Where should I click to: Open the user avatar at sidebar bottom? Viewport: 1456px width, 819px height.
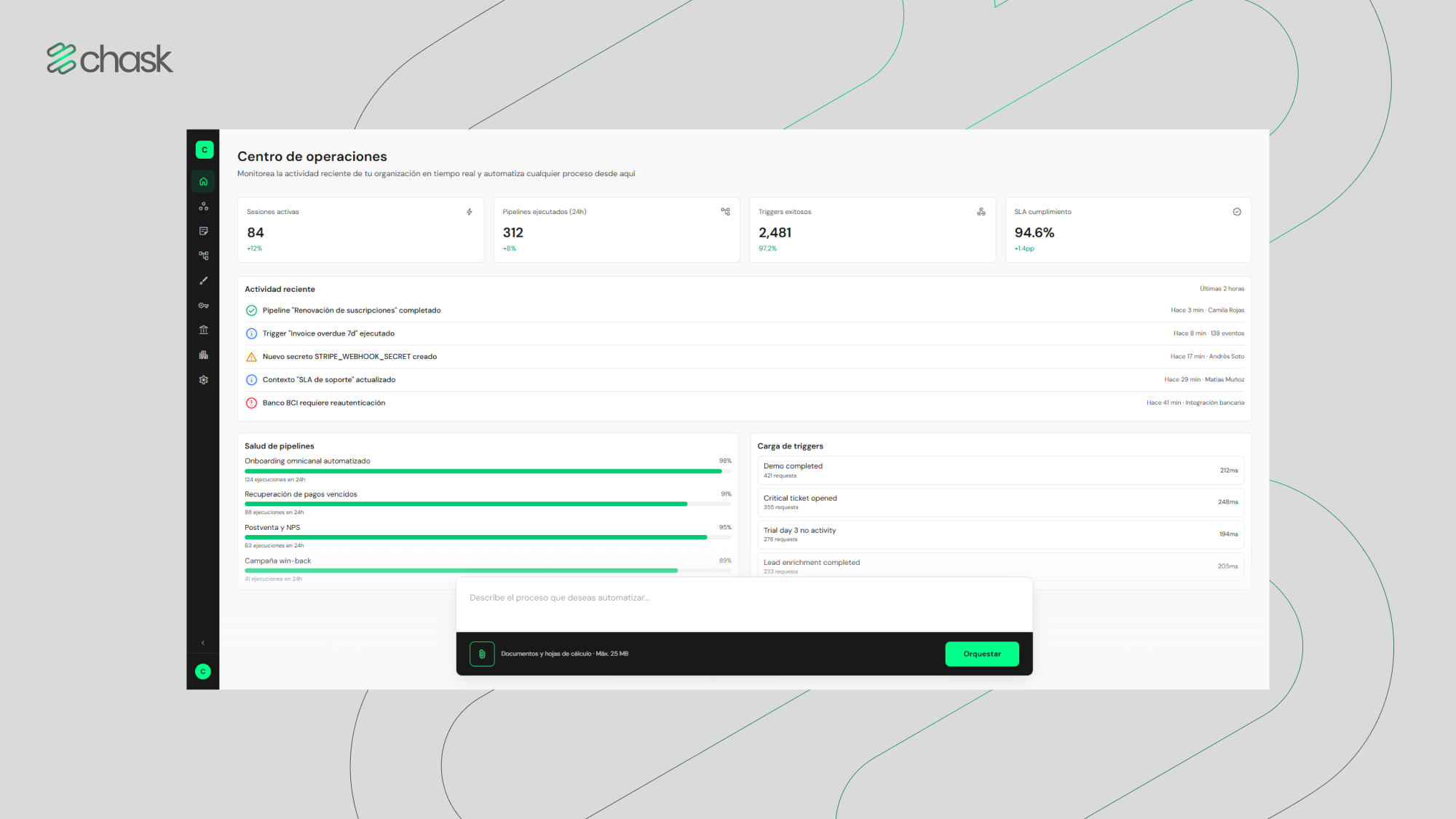203,671
